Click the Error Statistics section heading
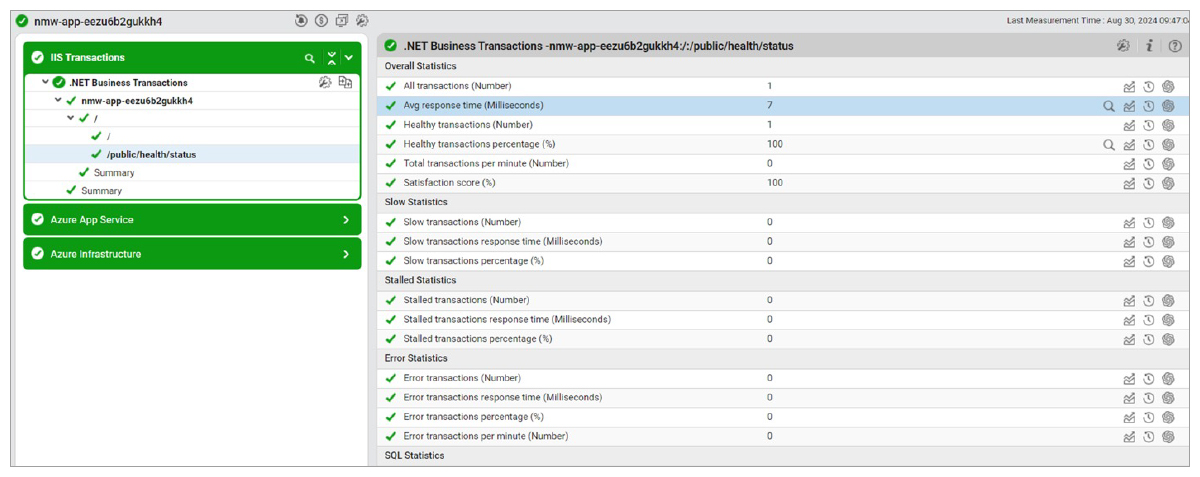Image resolution: width=1200 pixels, height=477 pixels. coord(417,359)
